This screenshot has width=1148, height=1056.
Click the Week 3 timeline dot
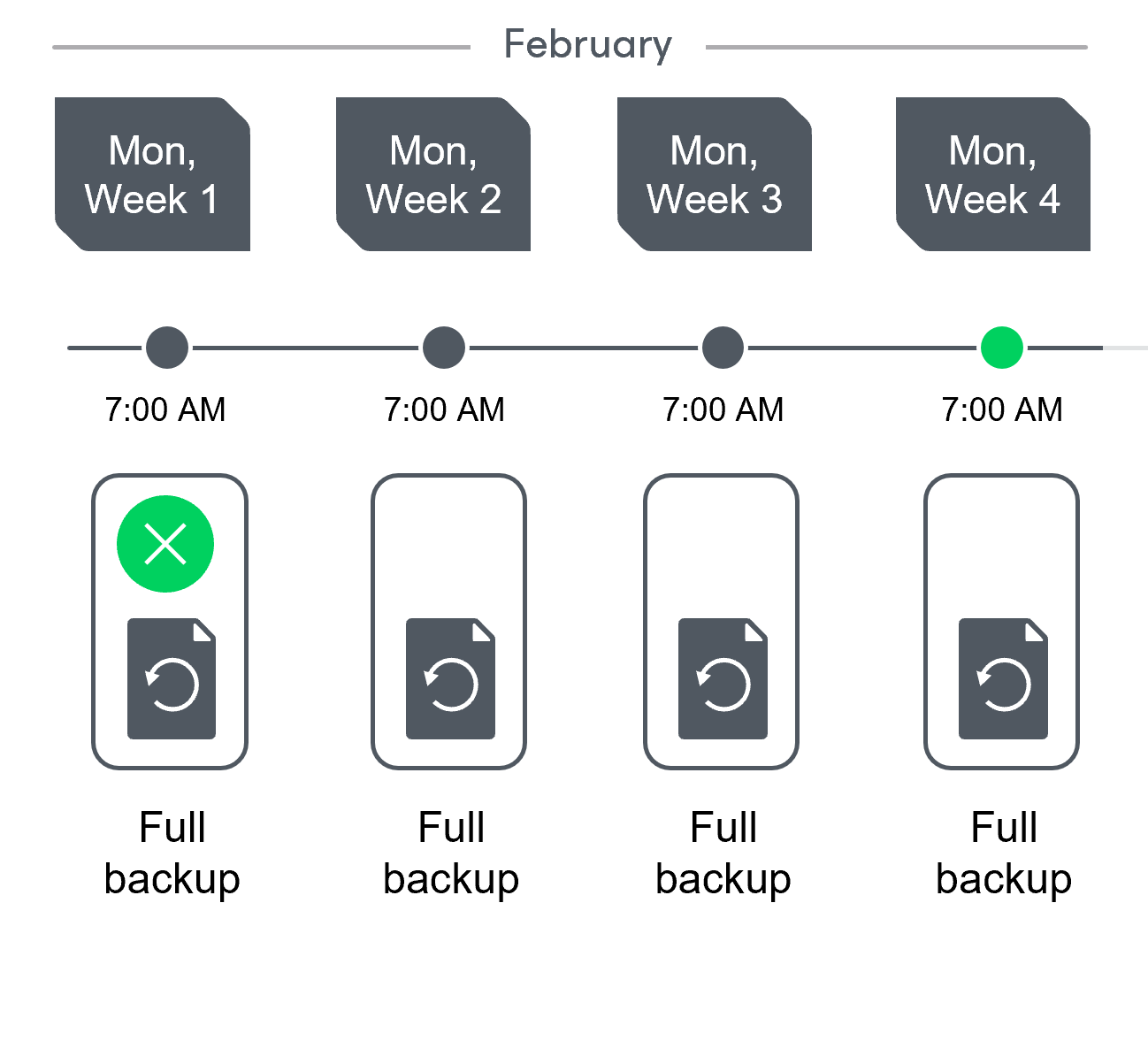[723, 348]
